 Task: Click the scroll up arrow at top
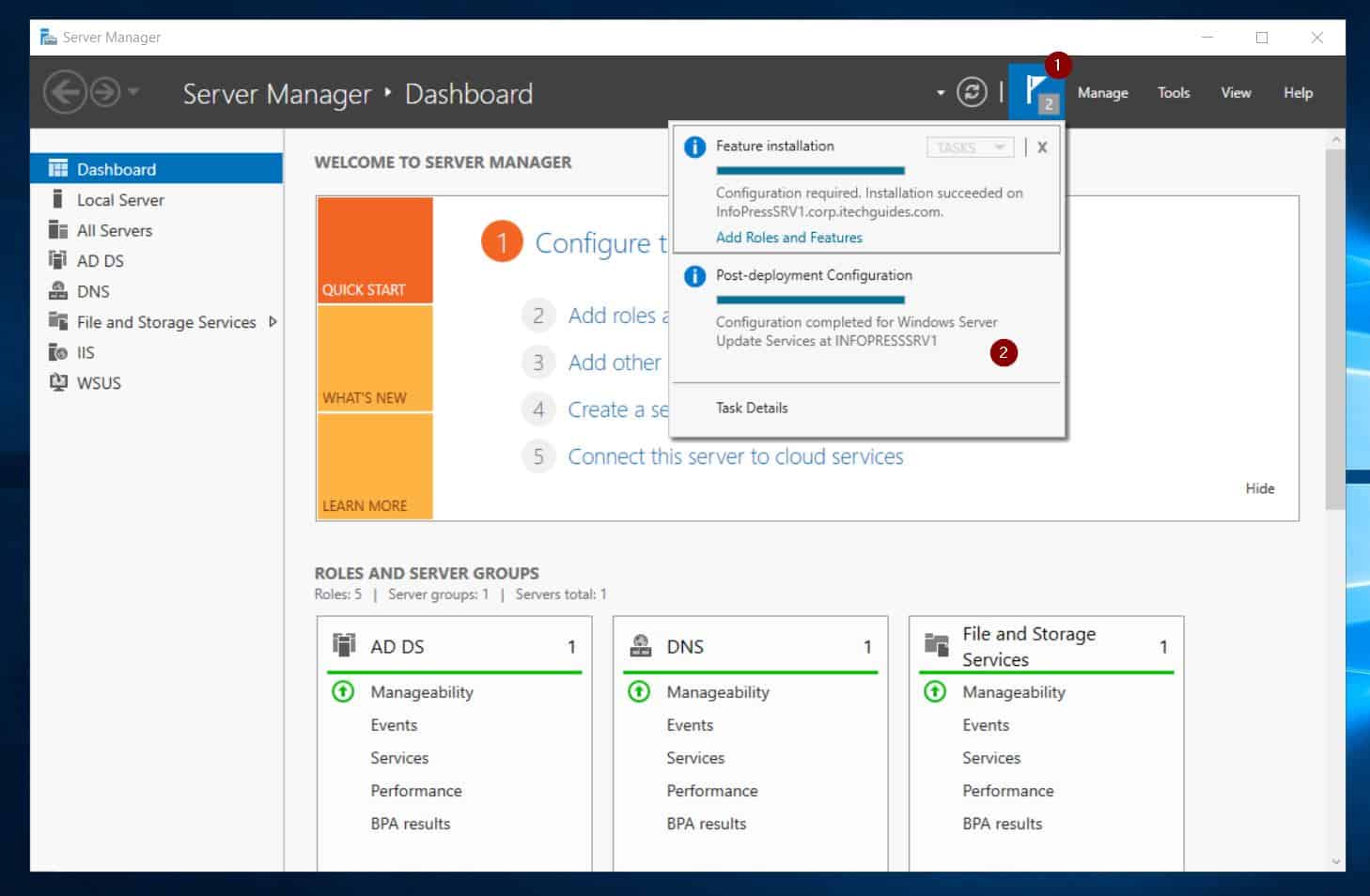coord(1335,140)
